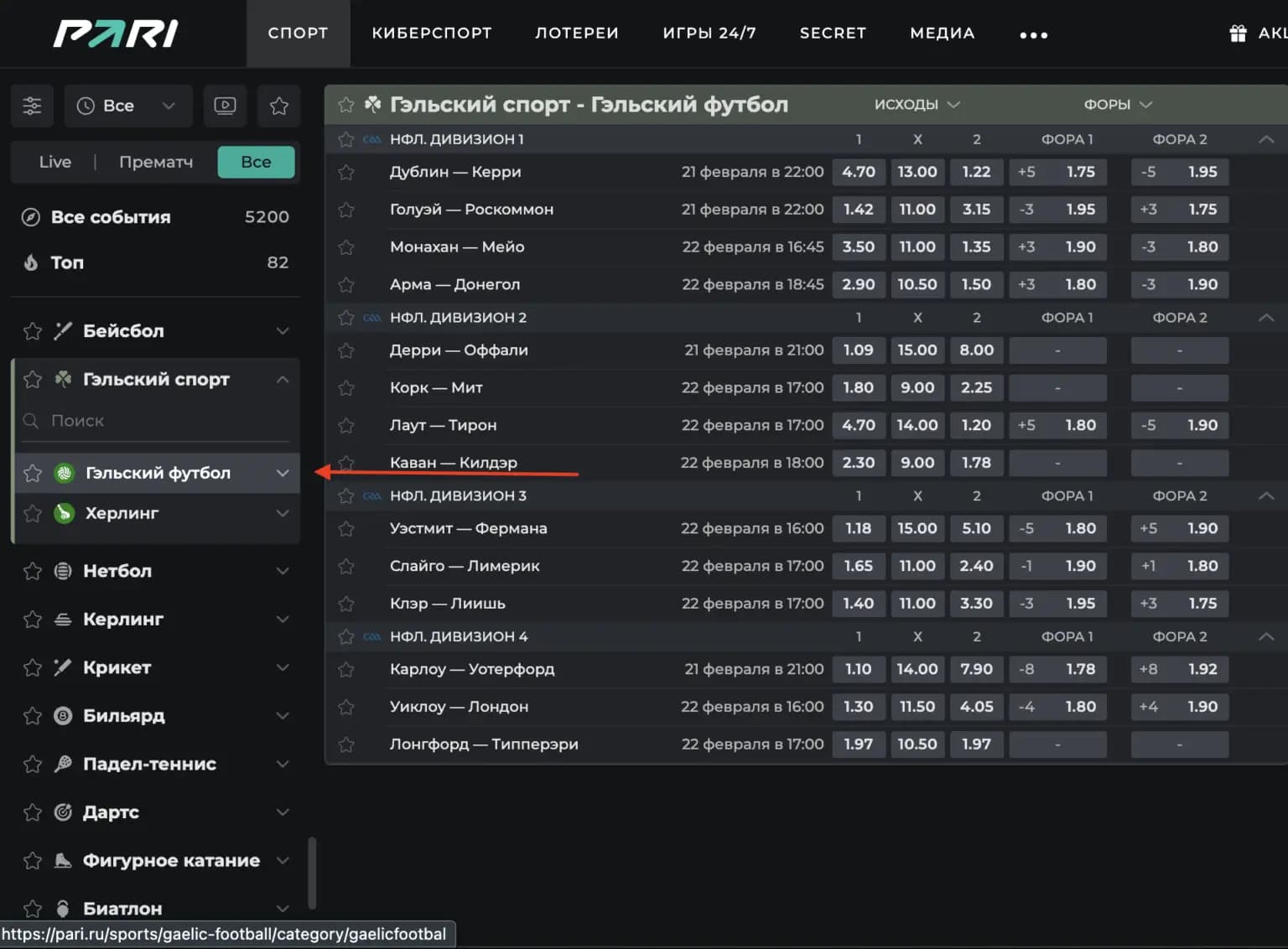The image size is (1288, 949).
Task: Click the sidebar Поиск search field
Action: click(x=156, y=421)
